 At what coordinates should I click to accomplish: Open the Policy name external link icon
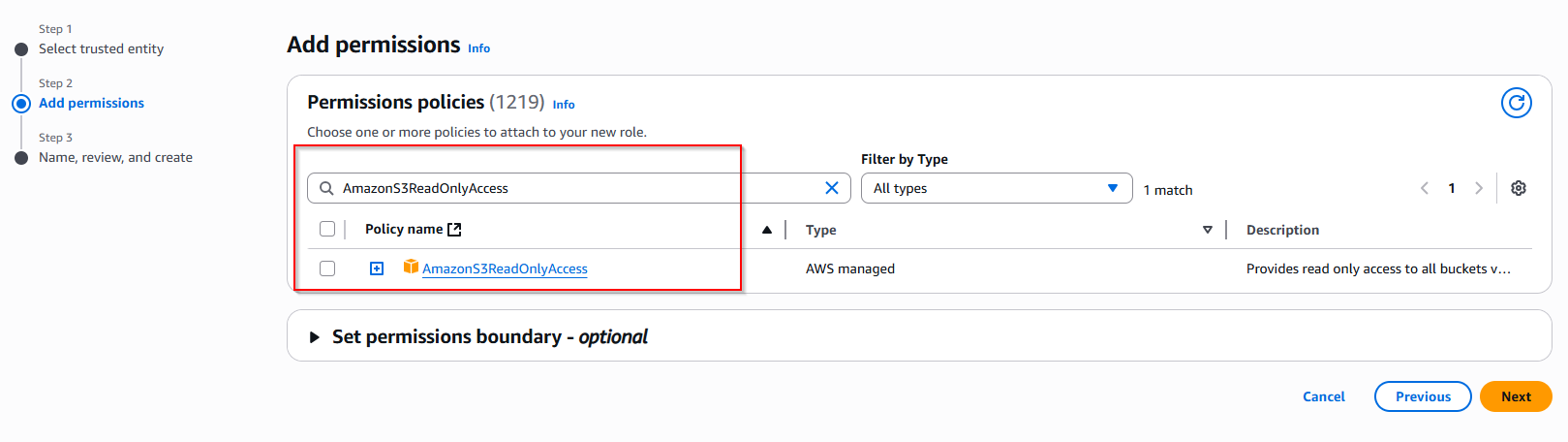454,230
